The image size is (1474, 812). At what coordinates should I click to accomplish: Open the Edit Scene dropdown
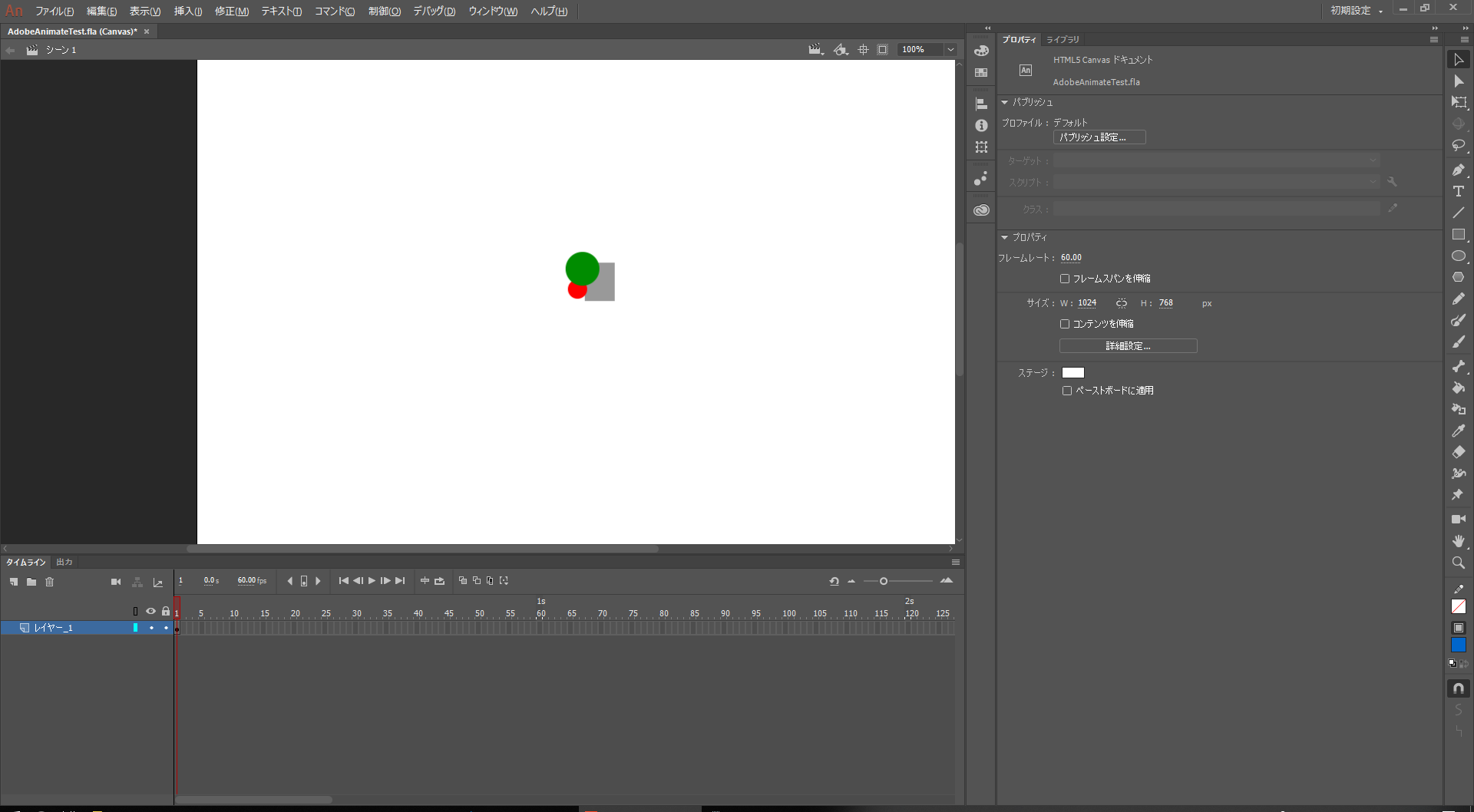(815, 49)
